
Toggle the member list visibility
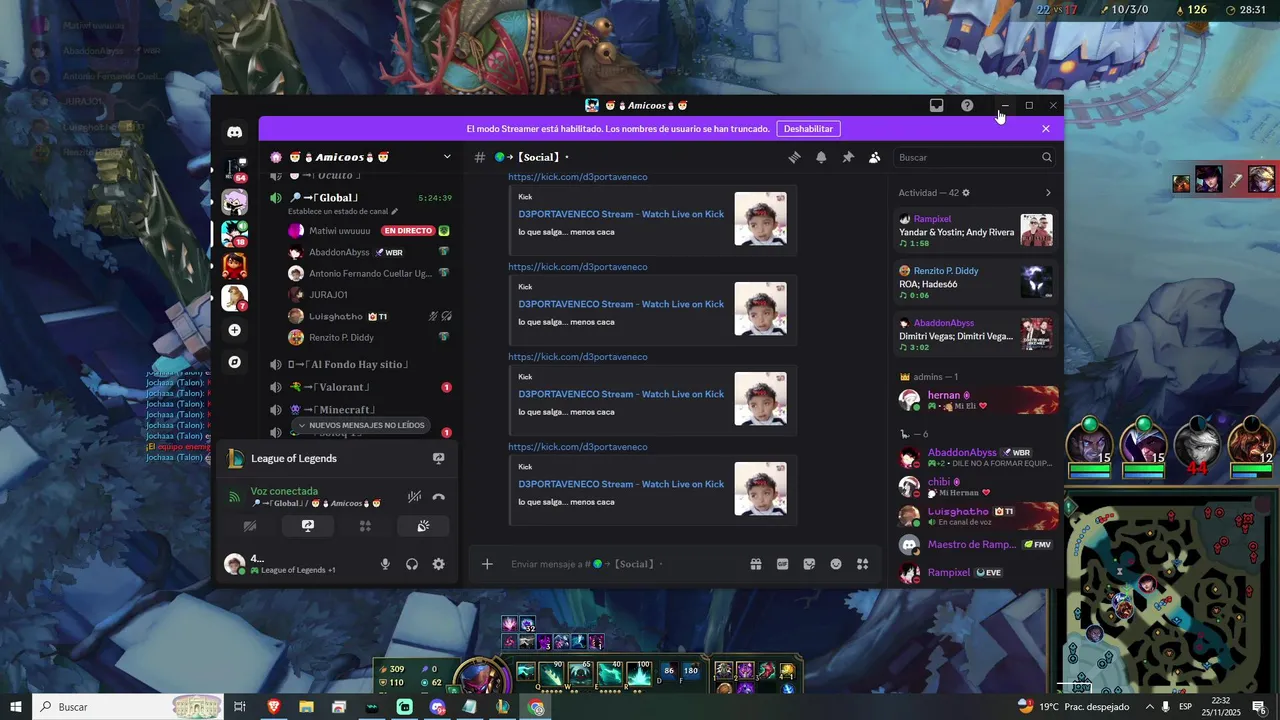click(875, 157)
